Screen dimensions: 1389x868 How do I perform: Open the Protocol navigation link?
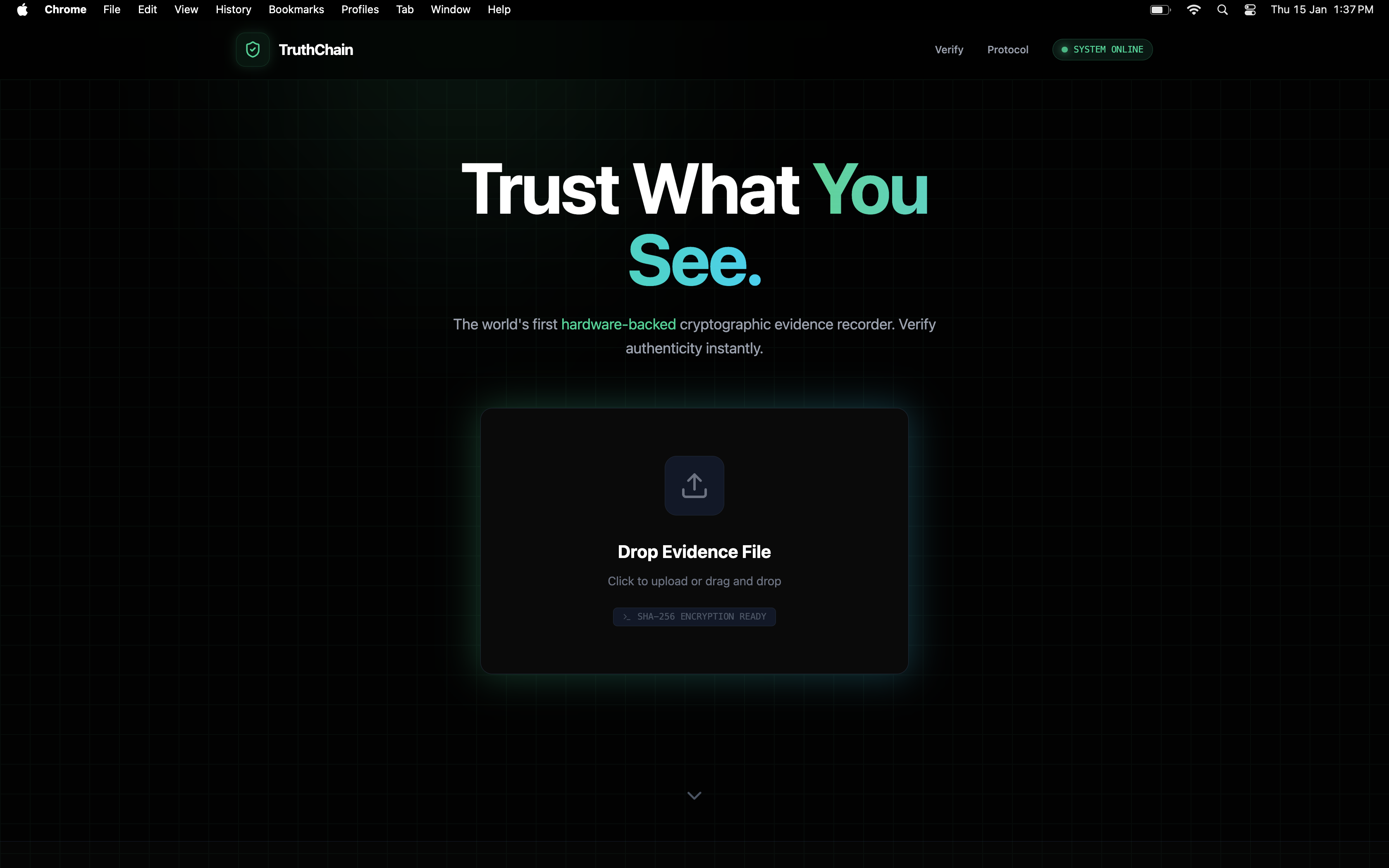coord(1007,49)
